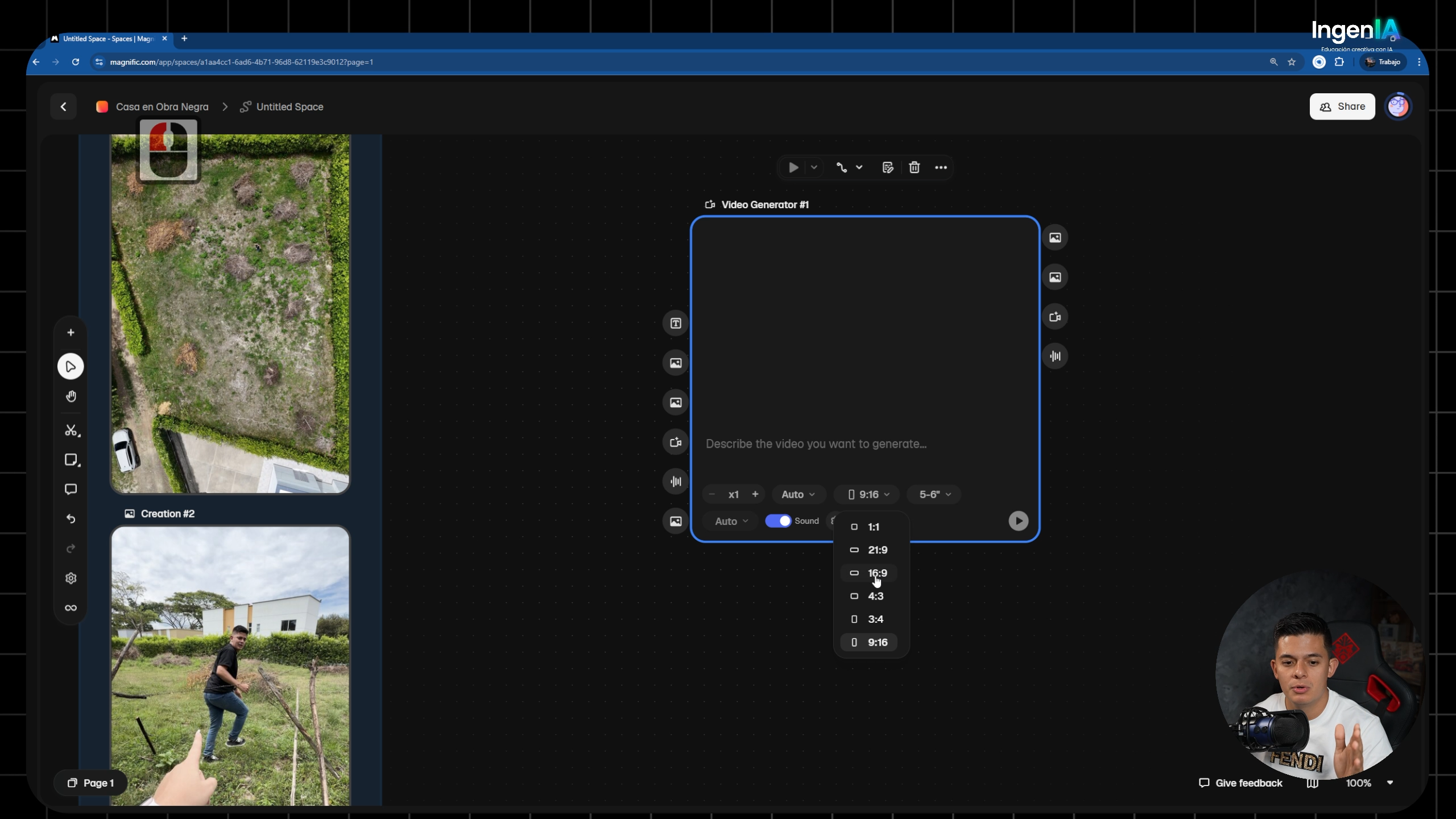Select the scissors cut tool in sidebar
This screenshot has height=819, width=1456.
point(71,431)
